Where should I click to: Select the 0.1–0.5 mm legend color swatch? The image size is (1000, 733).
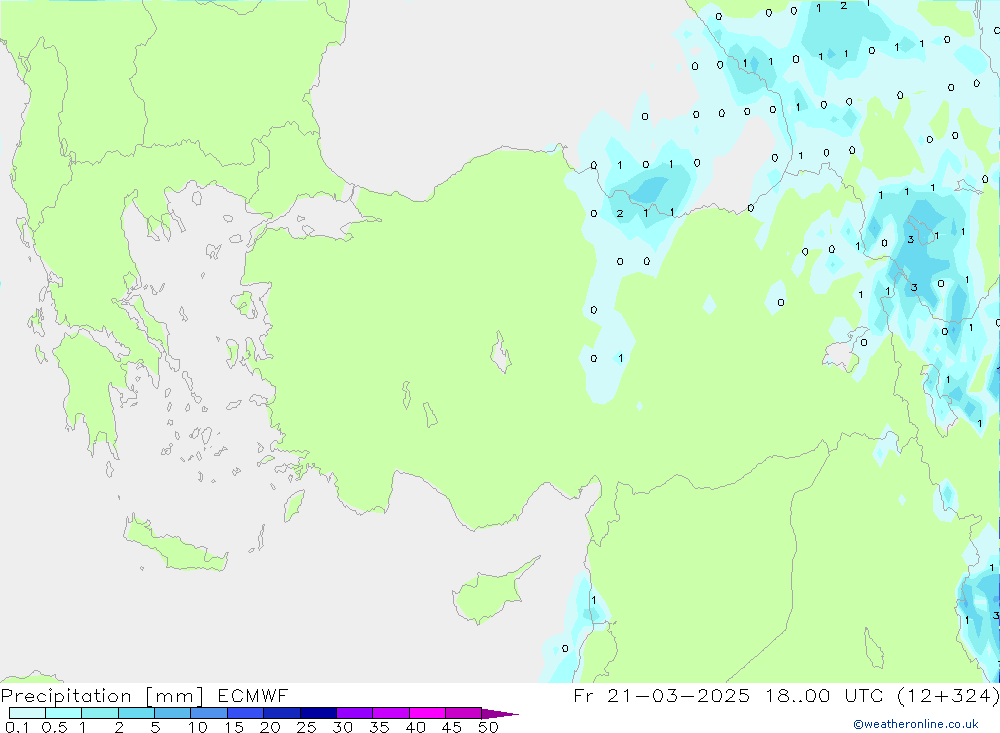pyautogui.click(x=27, y=713)
